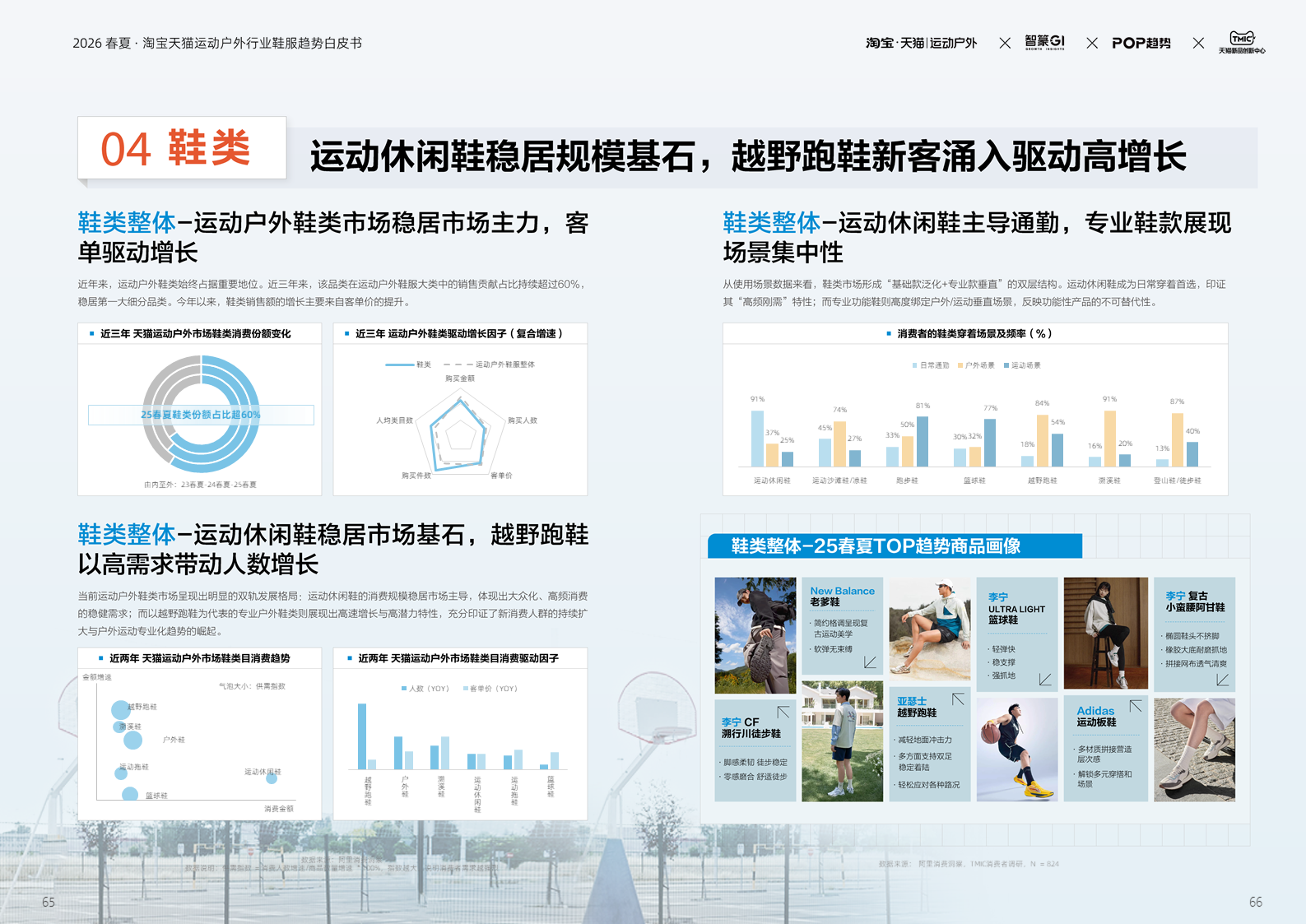Click the arrow in 李宁 CF 溯行川徒步鞋 card
This screenshot has height=924, width=1306.
(783, 712)
